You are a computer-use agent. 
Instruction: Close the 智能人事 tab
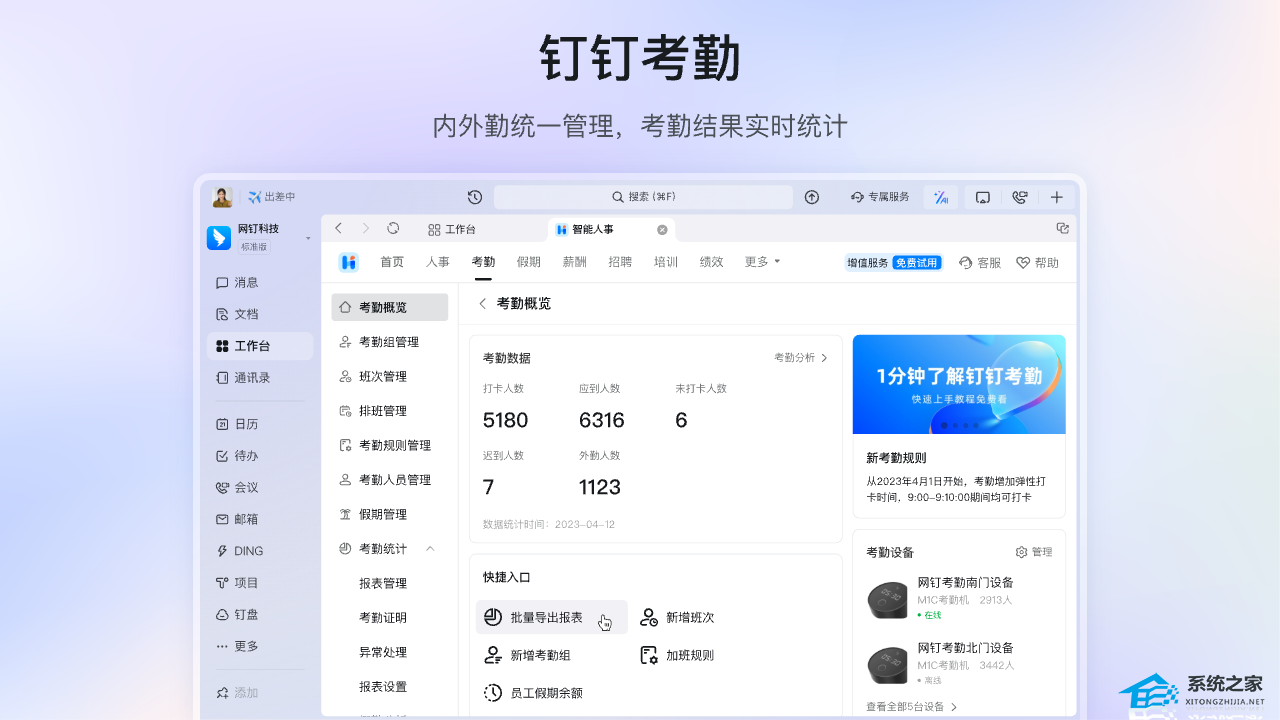(662, 230)
